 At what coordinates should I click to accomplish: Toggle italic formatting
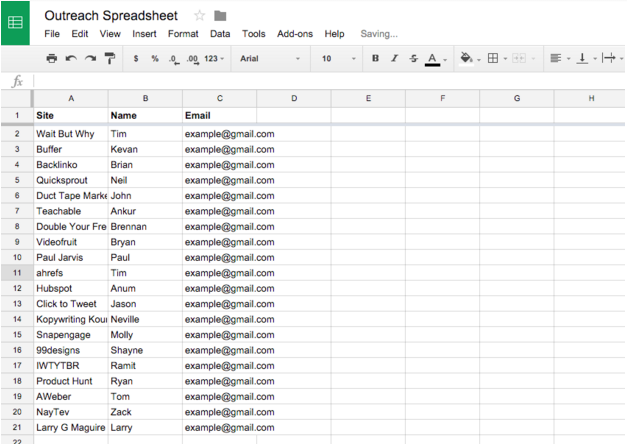pyautogui.click(x=394, y=59)
